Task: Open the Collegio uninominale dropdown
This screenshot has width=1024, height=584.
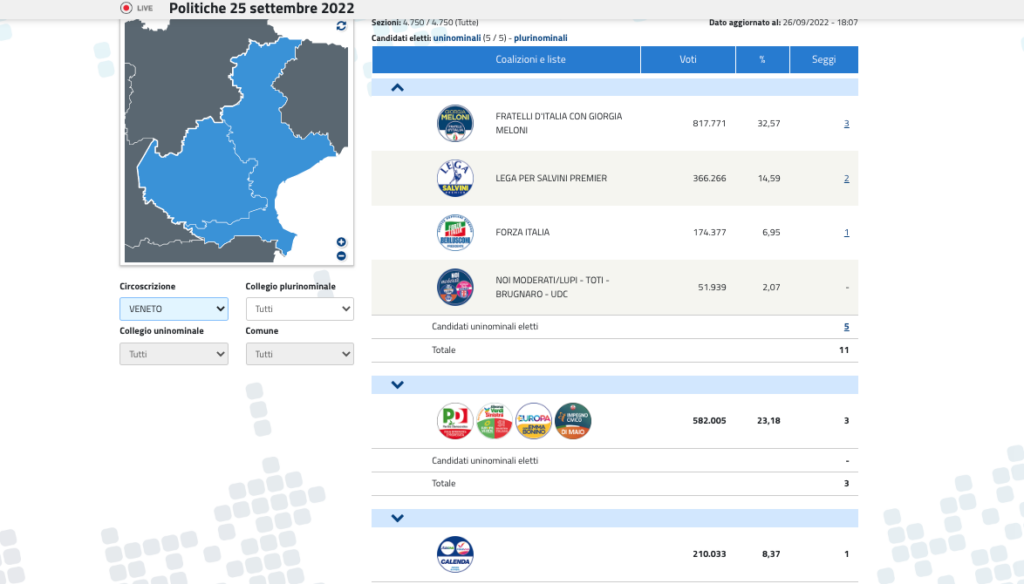Action: point(174,354)
